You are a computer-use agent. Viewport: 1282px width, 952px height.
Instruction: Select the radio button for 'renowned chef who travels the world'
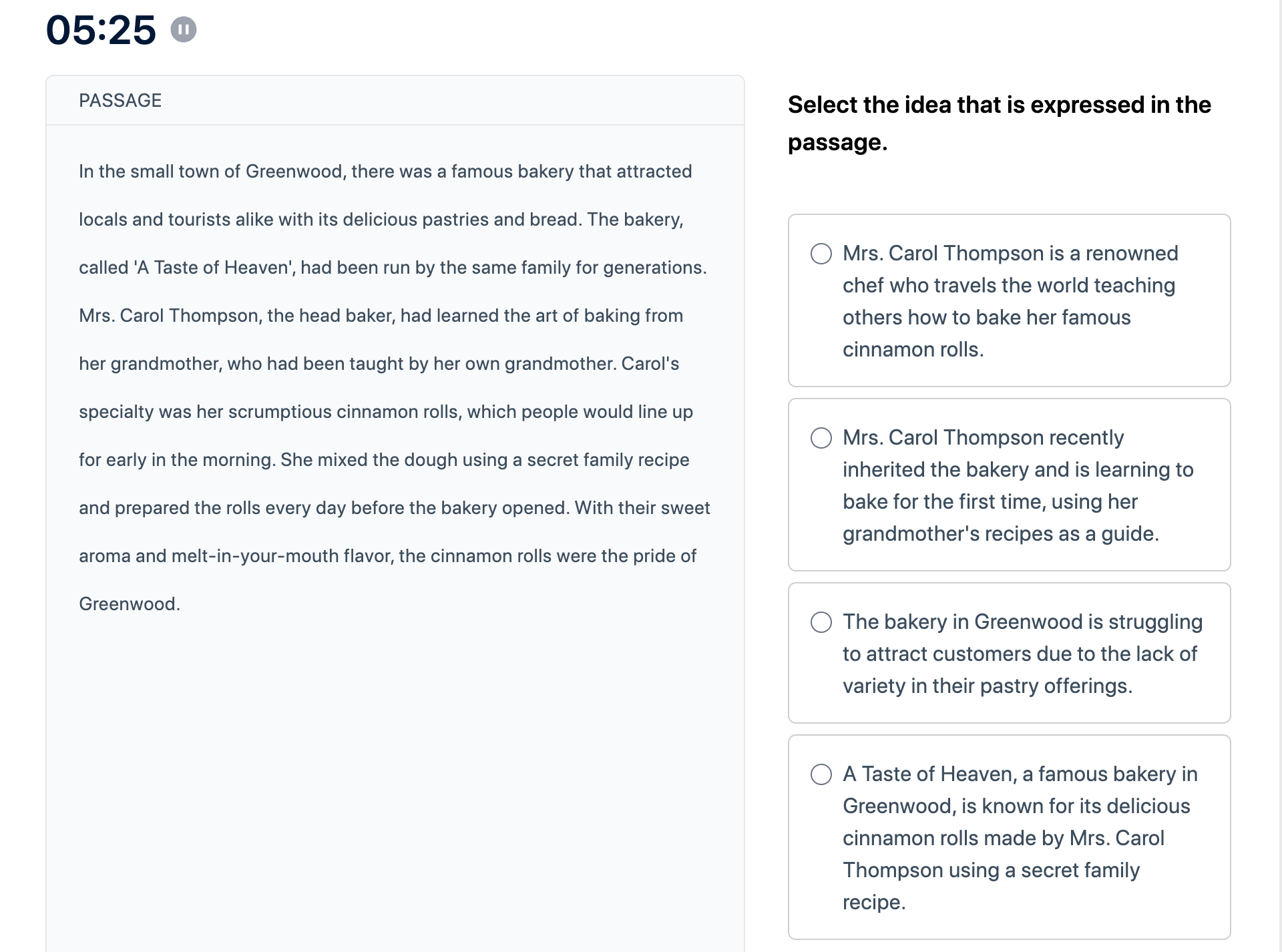(x=821, y=254)
